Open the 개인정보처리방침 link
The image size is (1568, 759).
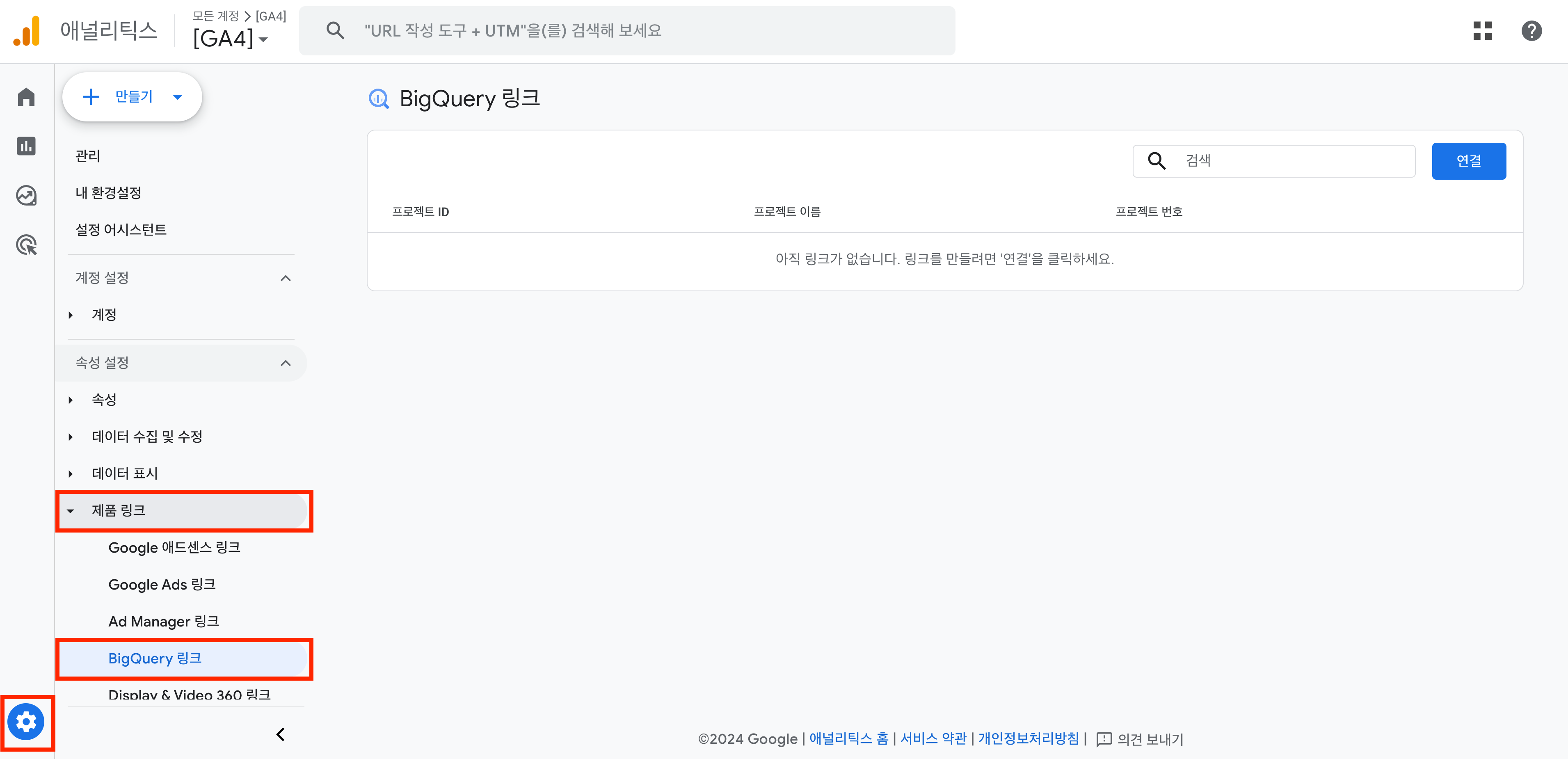pos(1028,739)
